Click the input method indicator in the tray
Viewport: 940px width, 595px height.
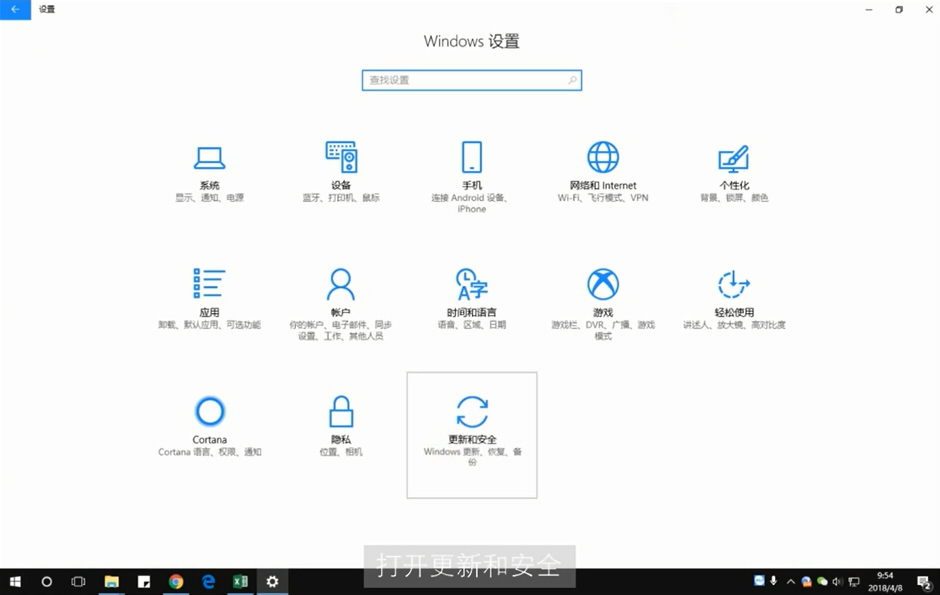pyautogui.click(x=759, y=580)
